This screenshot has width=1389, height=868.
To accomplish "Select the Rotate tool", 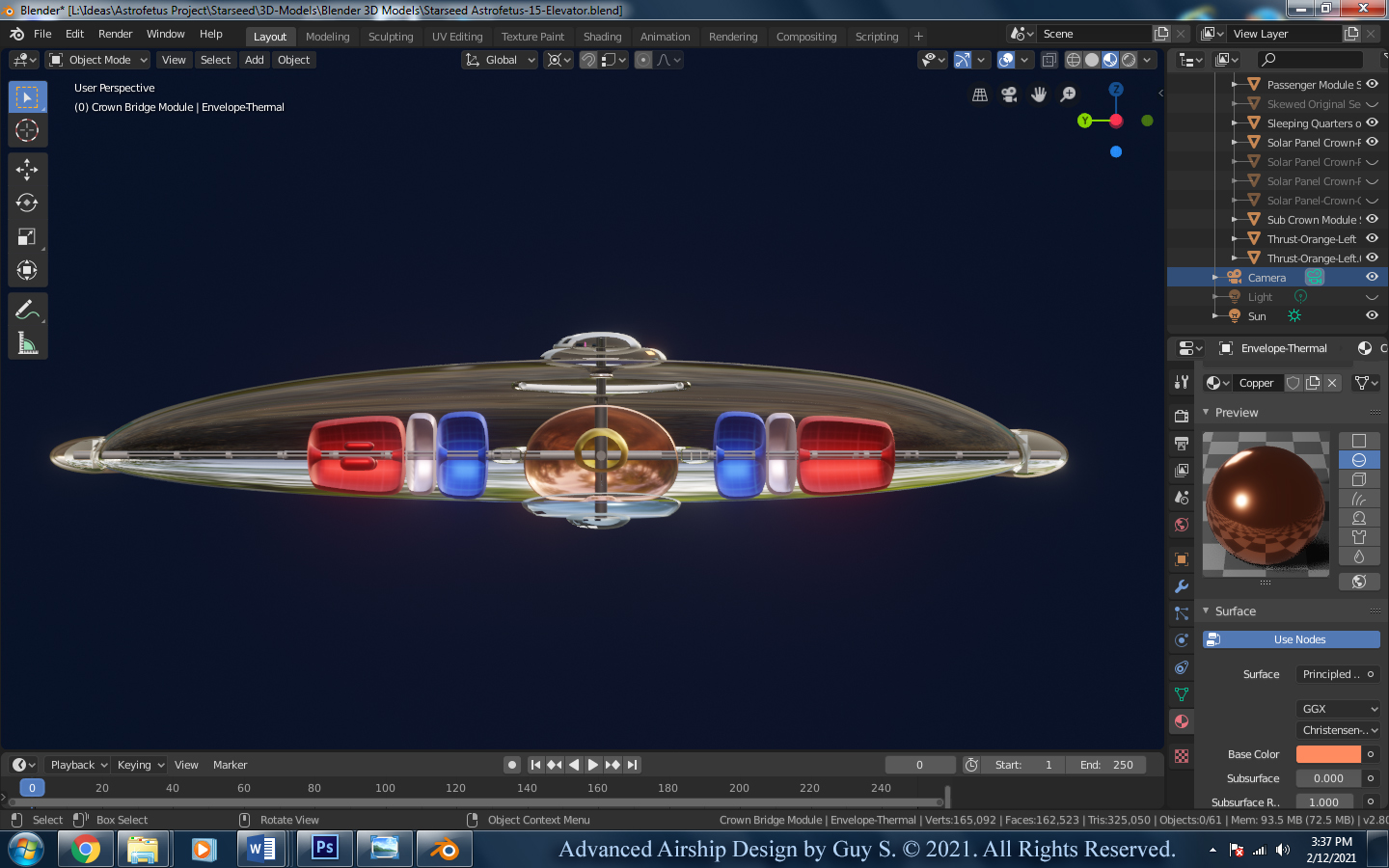I will click(x=27, y=203).
